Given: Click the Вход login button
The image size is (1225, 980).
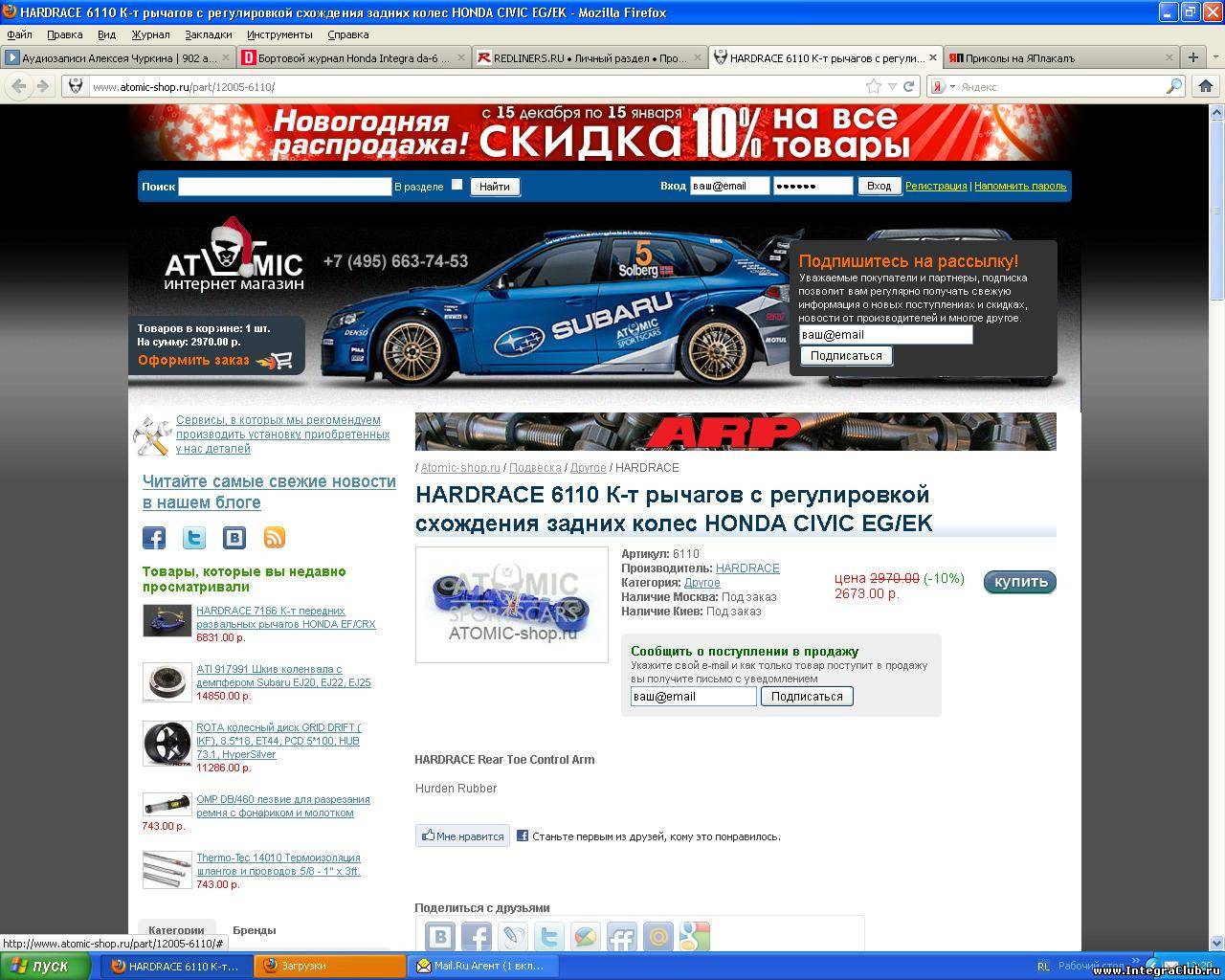Looking at the screenshot, I should click(879, 187).
